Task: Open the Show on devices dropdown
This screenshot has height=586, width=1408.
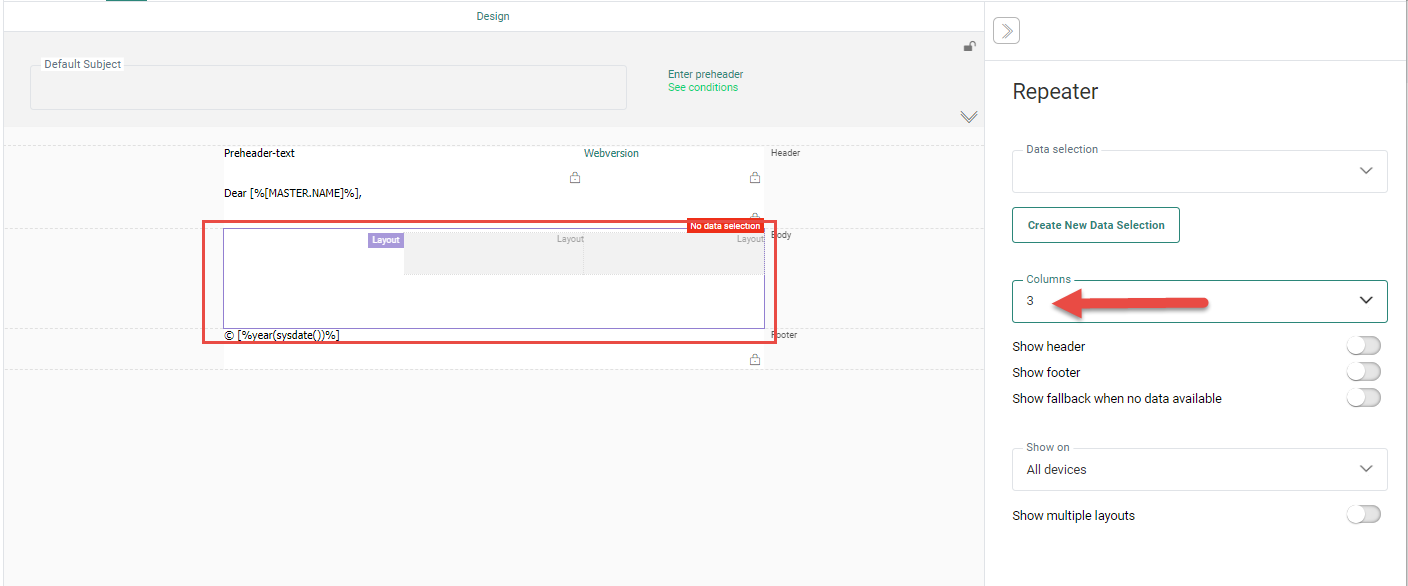Action: pos(1199,469)
